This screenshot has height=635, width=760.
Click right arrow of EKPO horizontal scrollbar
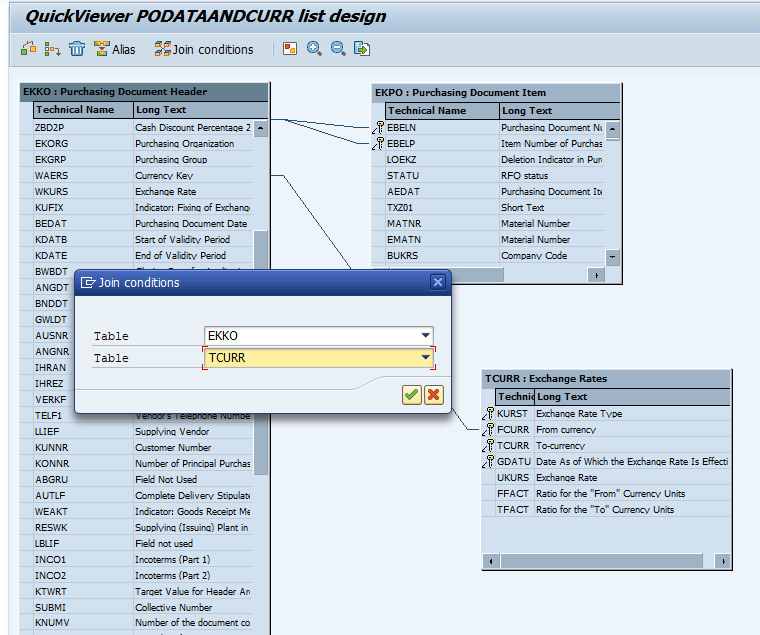596,275
